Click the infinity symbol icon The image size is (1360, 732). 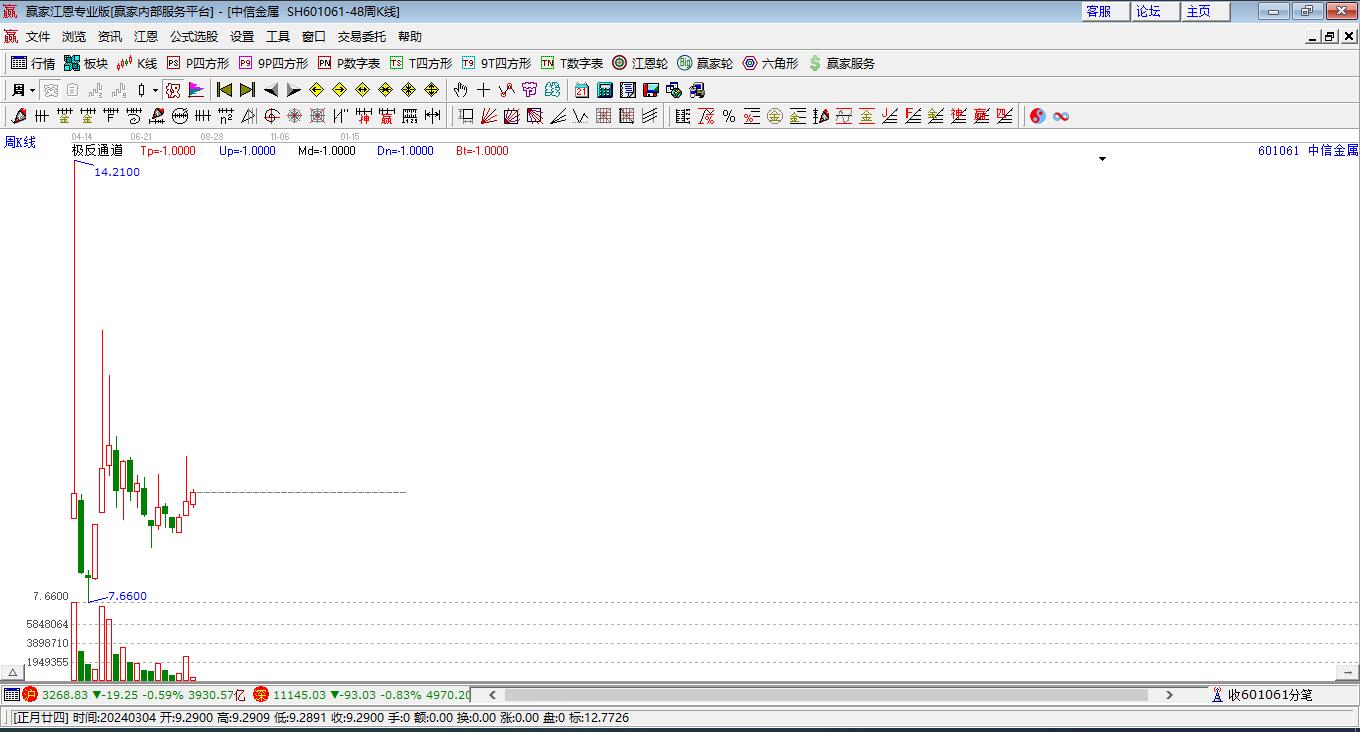pos(1061,116)
